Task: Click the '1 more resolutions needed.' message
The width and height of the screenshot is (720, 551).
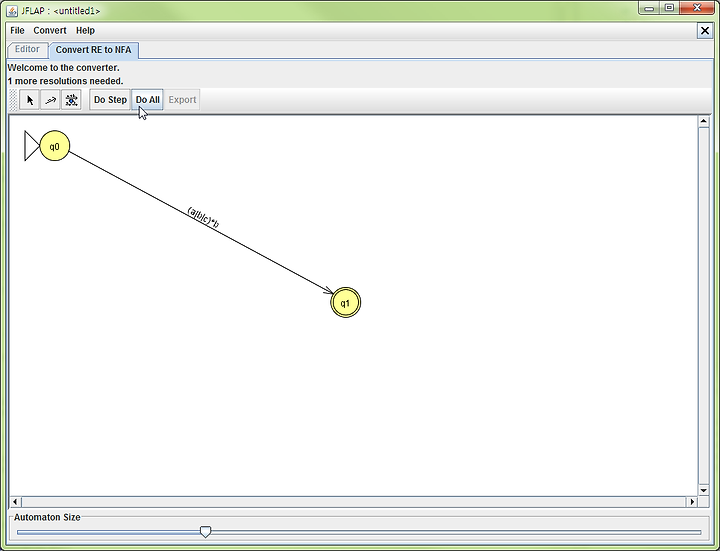Action: coord(66,81)
